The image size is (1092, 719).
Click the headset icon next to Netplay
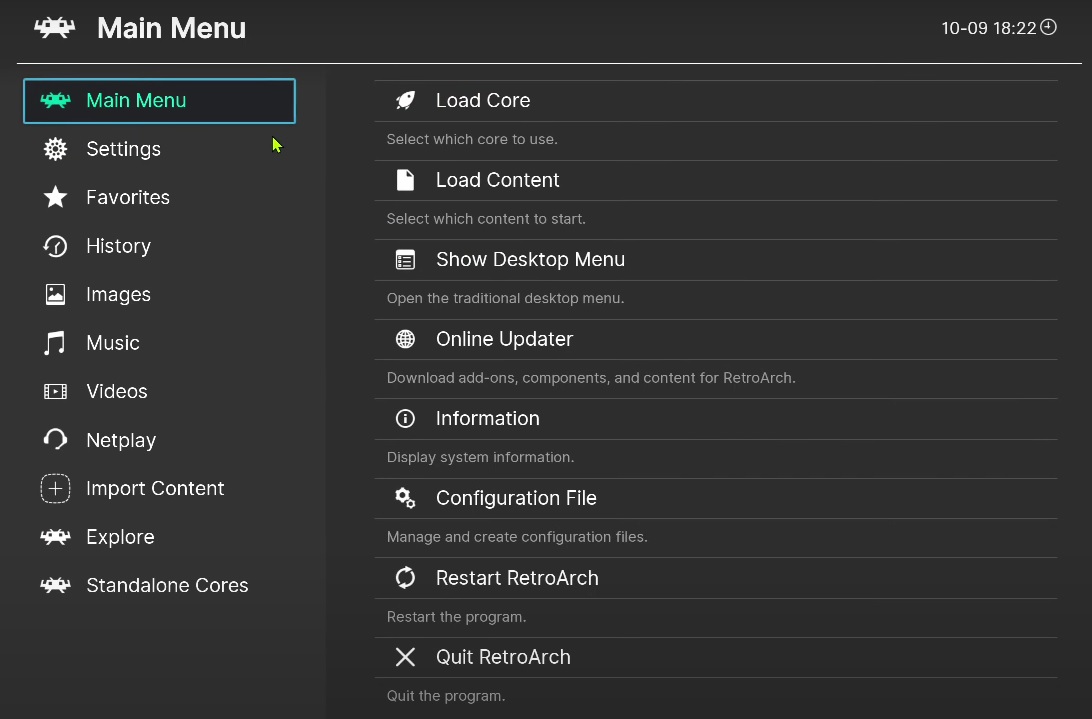pyautogui.click(x=55, y=440)
